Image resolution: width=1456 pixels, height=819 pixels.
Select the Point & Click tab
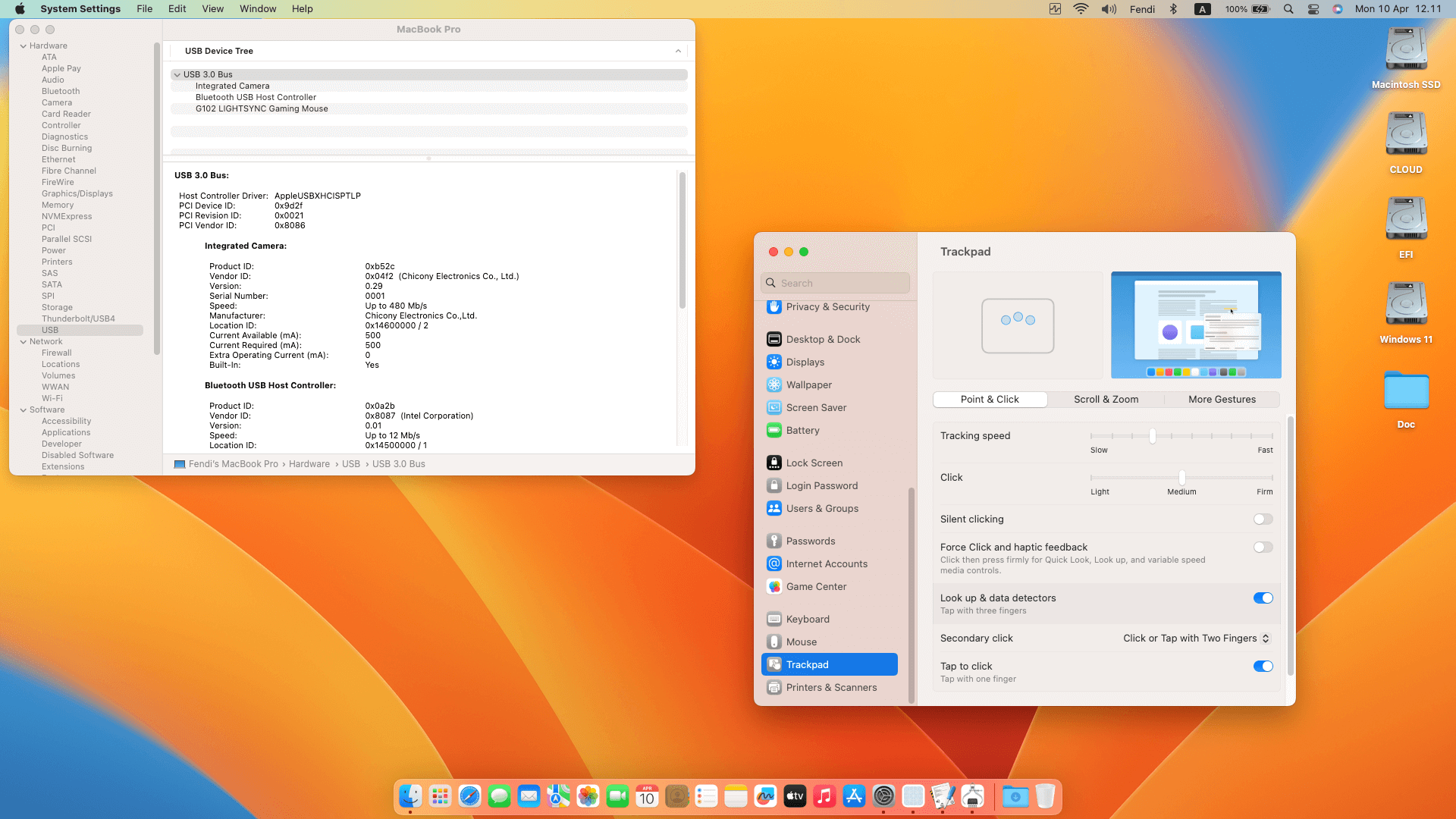point(990,400)
